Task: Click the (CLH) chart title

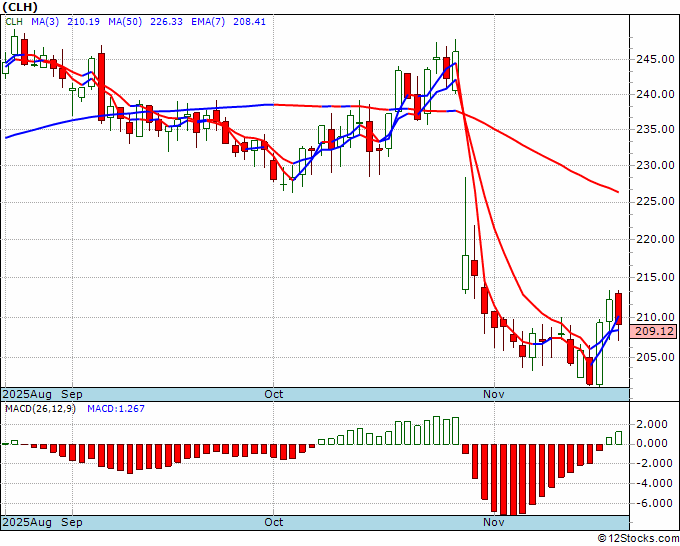Action: click(20, 7)
